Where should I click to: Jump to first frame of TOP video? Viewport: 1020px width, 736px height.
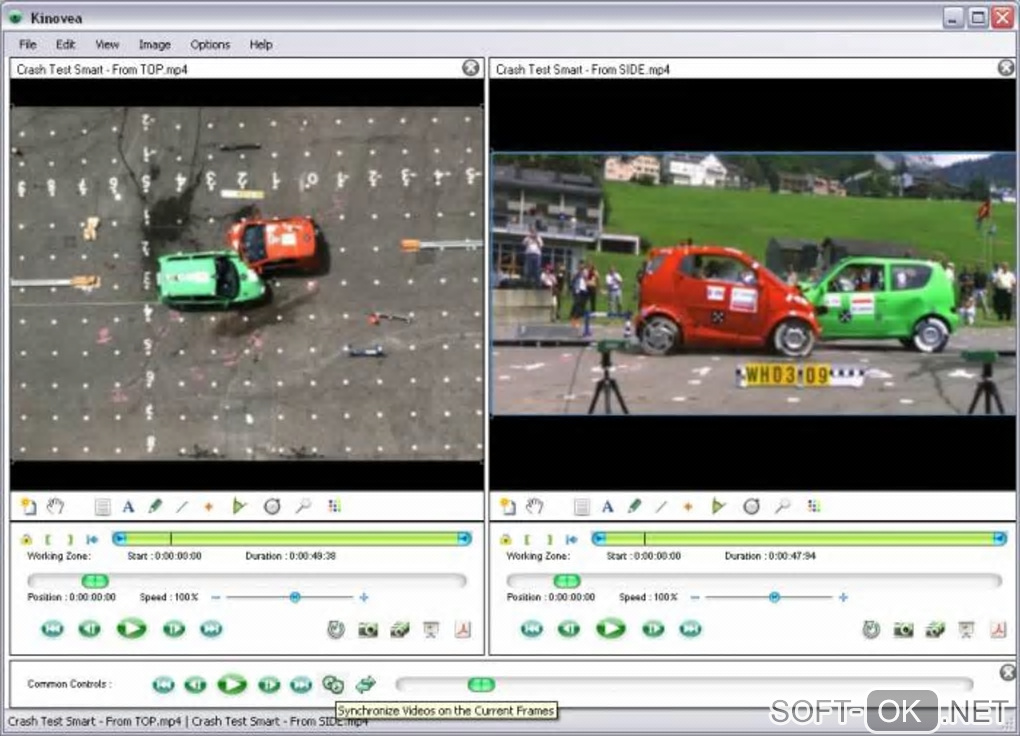pos(53,629)
